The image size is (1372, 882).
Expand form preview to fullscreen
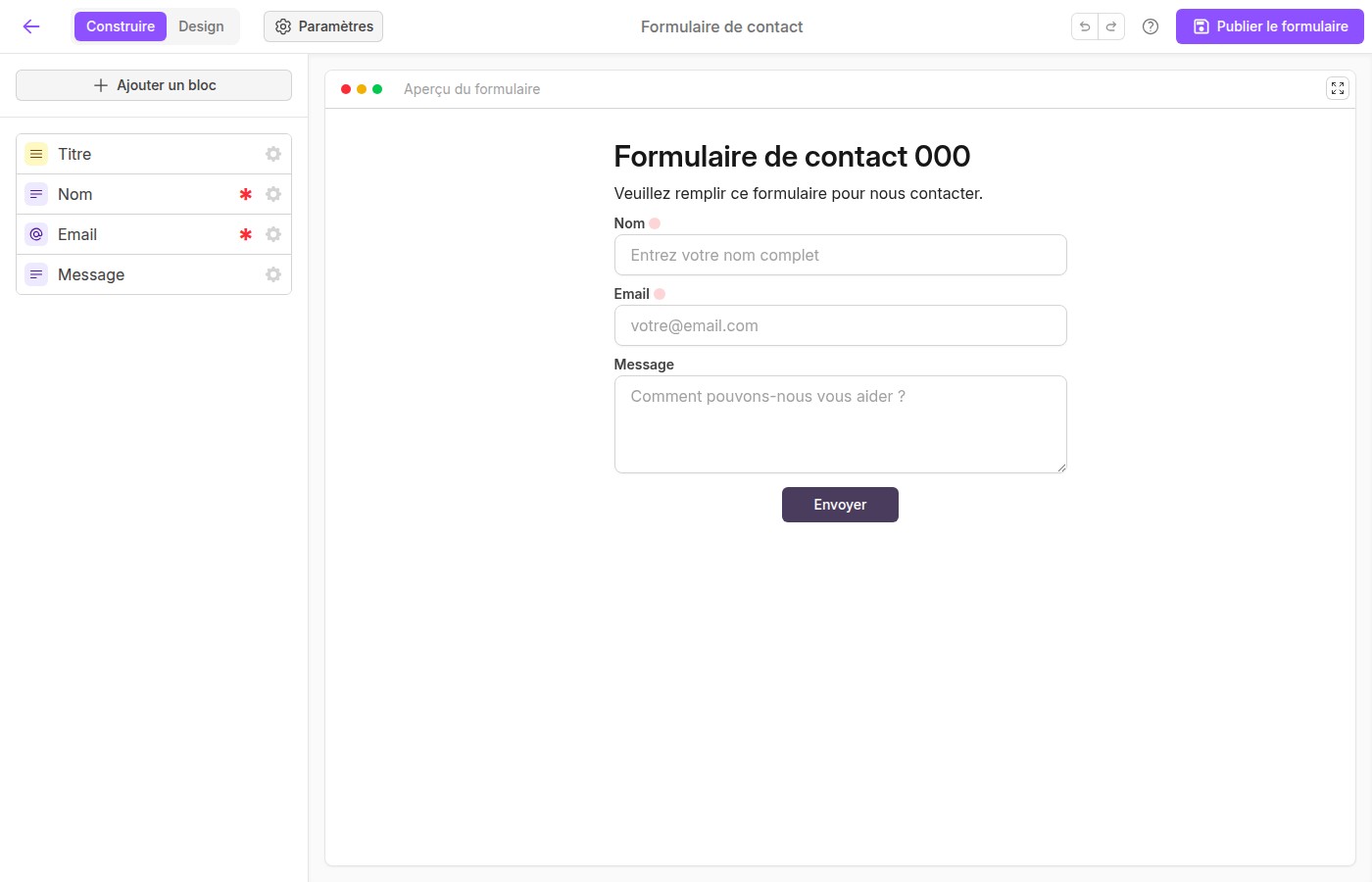1338,88
